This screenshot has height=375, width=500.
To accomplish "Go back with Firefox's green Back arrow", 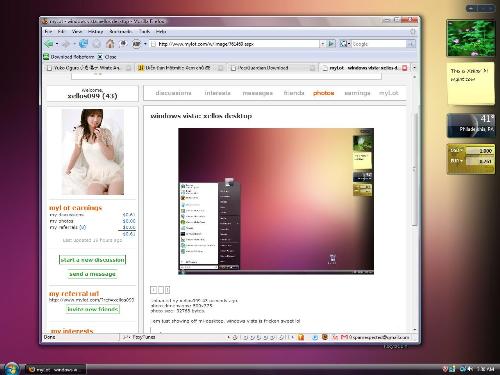I will [x=49, y=44].
